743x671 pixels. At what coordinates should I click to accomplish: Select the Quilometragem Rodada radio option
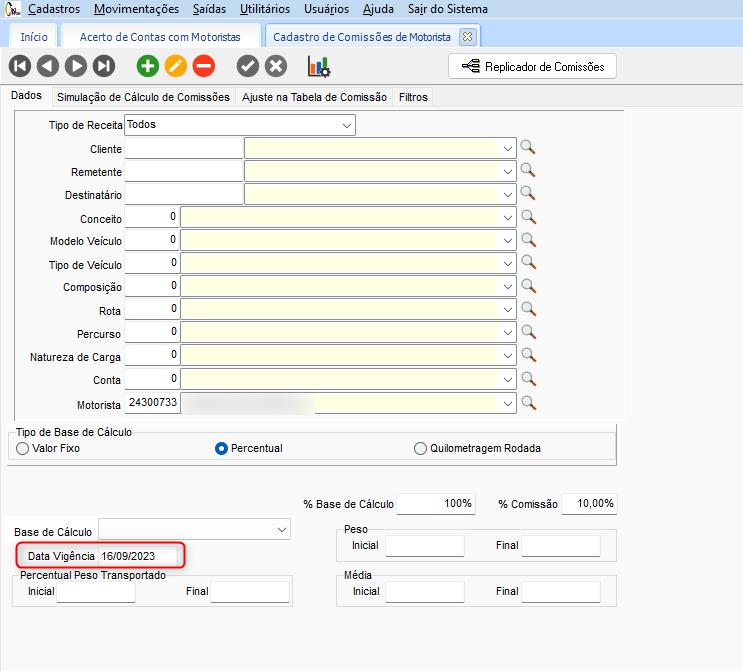tap(420, 448)
